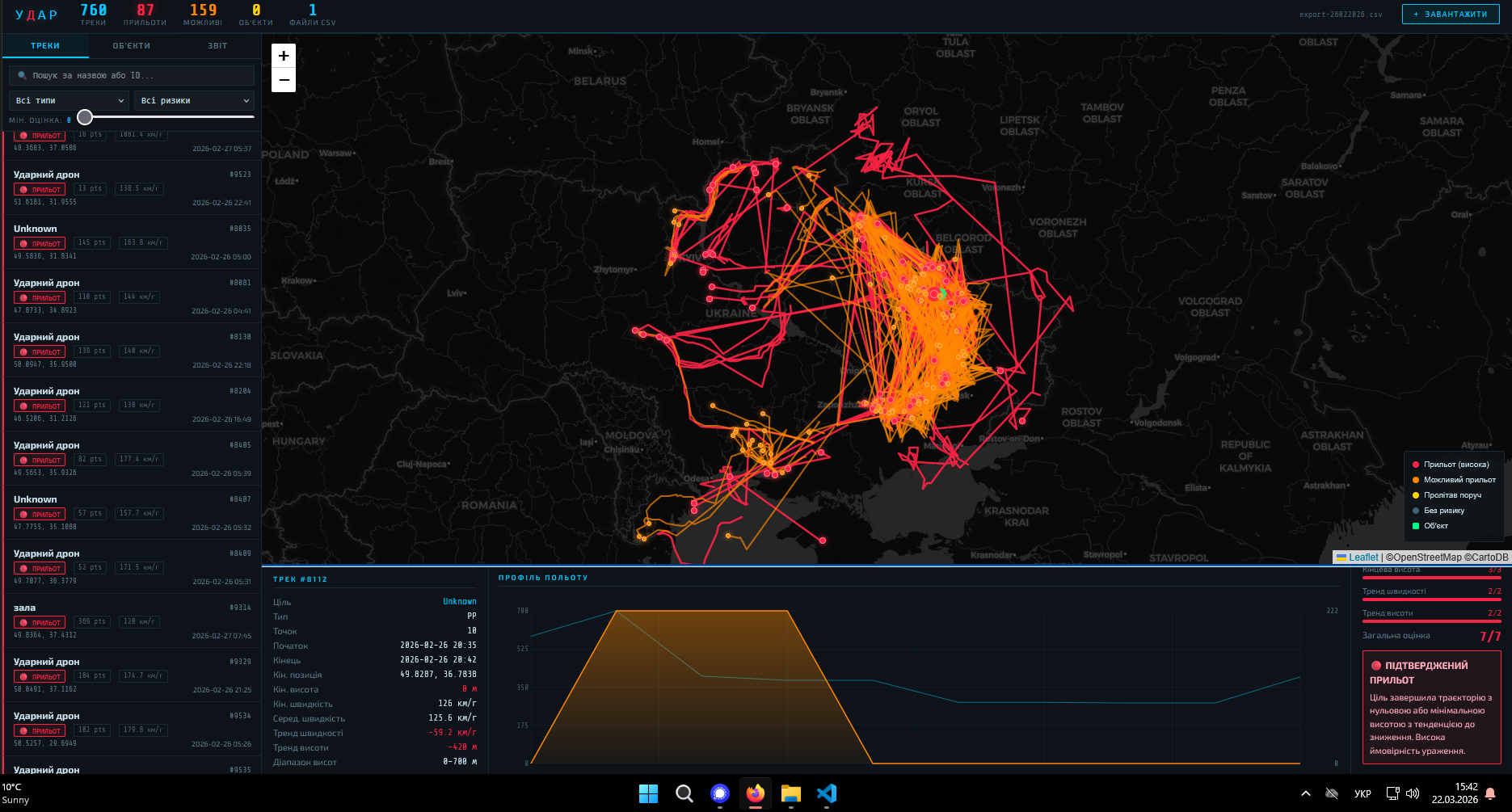Open Windows Start menu
Screen dimensions: 1512x812
[x=648, y=793]
